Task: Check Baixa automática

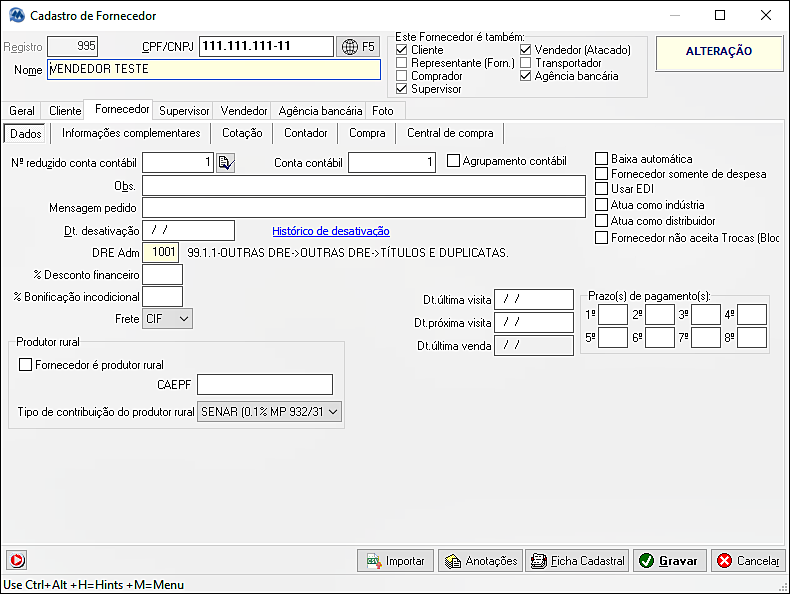Action: click(x=601, y=159)
